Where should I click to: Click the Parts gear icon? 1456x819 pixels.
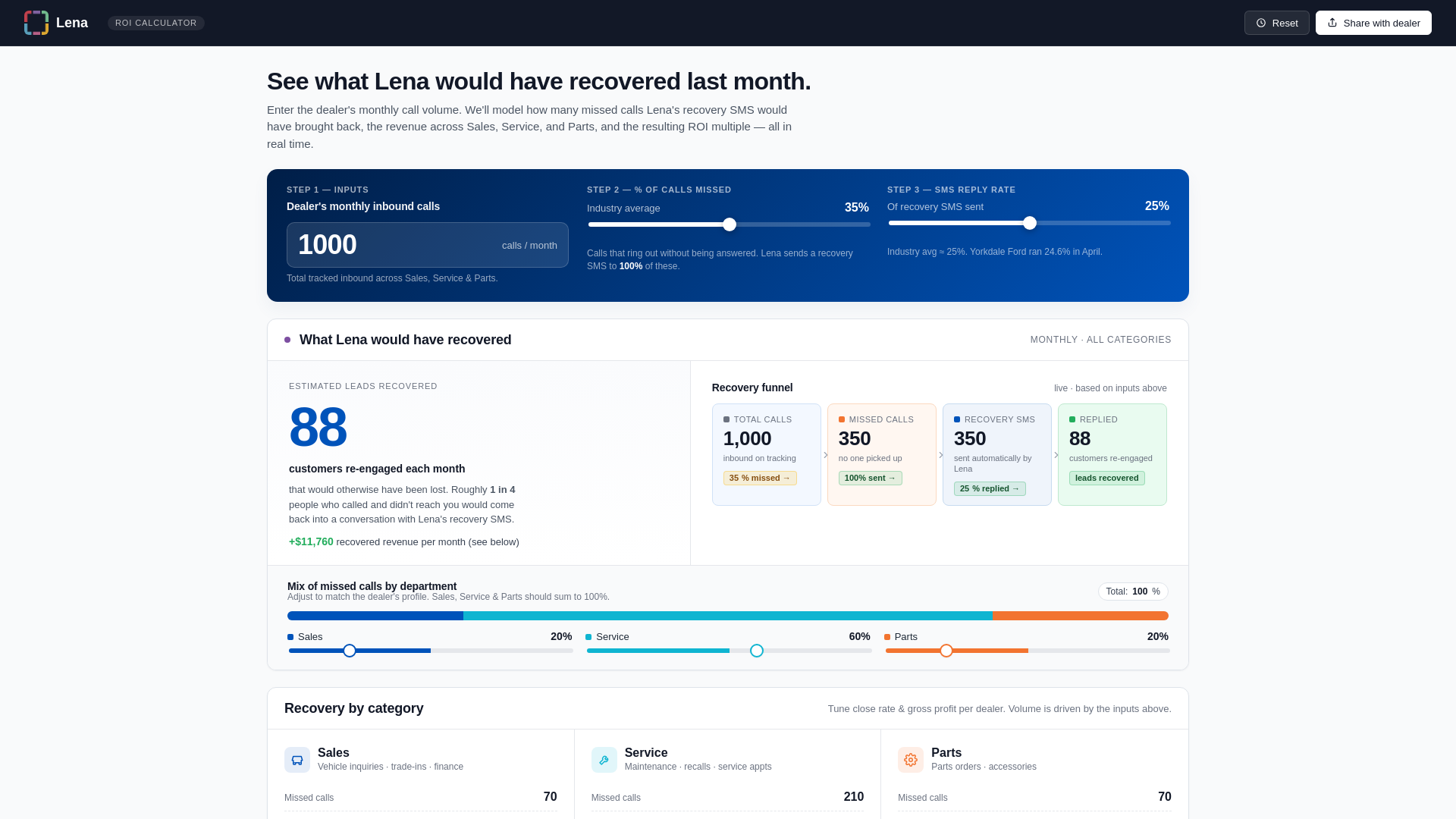click(911, 760)
